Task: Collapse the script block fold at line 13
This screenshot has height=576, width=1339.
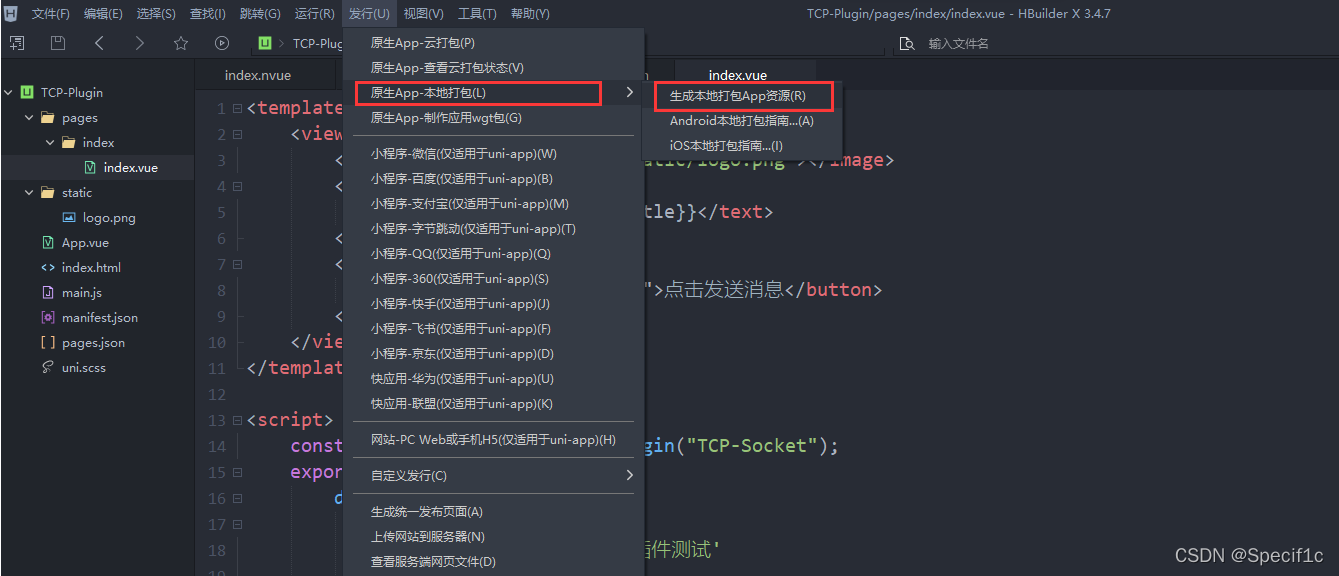Action: [x=237, y=420]
